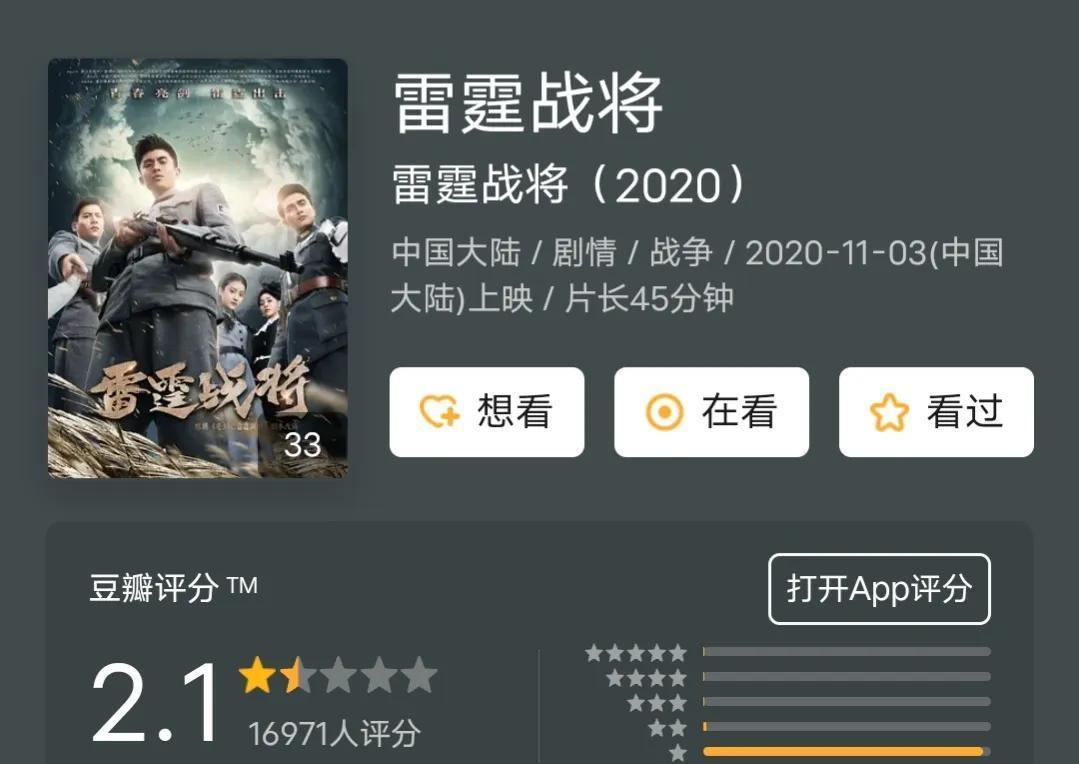Image resolution: width=1079 pixels, height=764 pixels.
Task: Mark the show as 在看
Action: (x=712, y=412)
